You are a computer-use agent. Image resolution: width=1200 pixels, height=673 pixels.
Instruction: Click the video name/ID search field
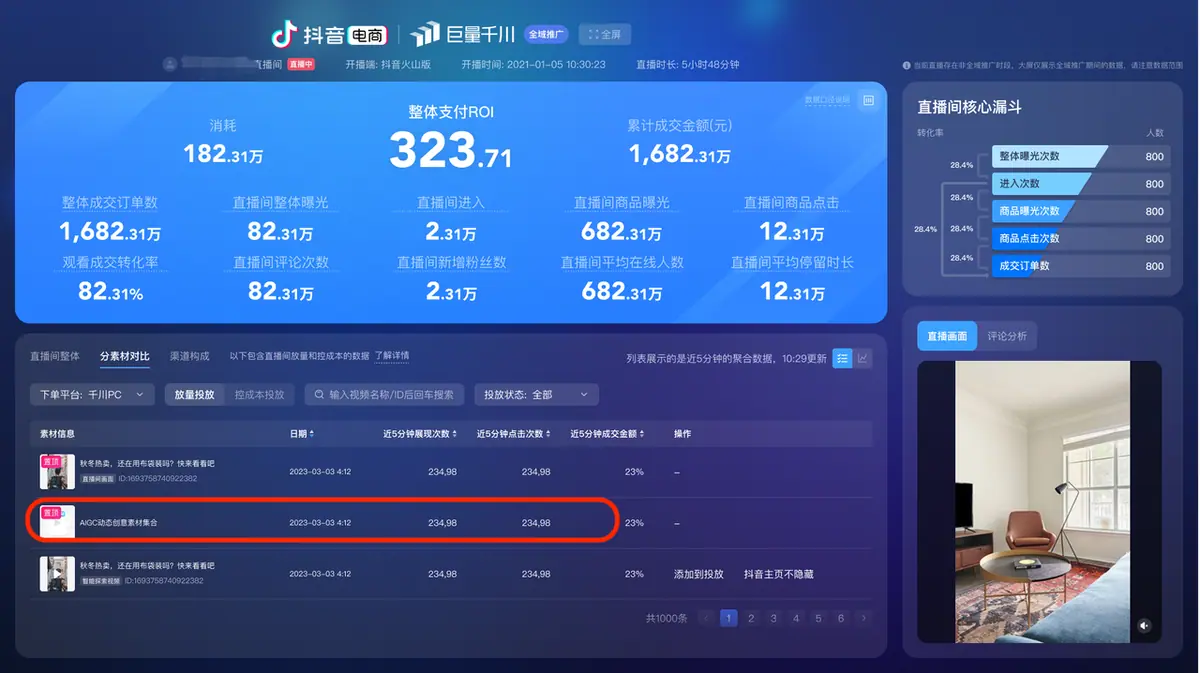[x=384, y=394]
